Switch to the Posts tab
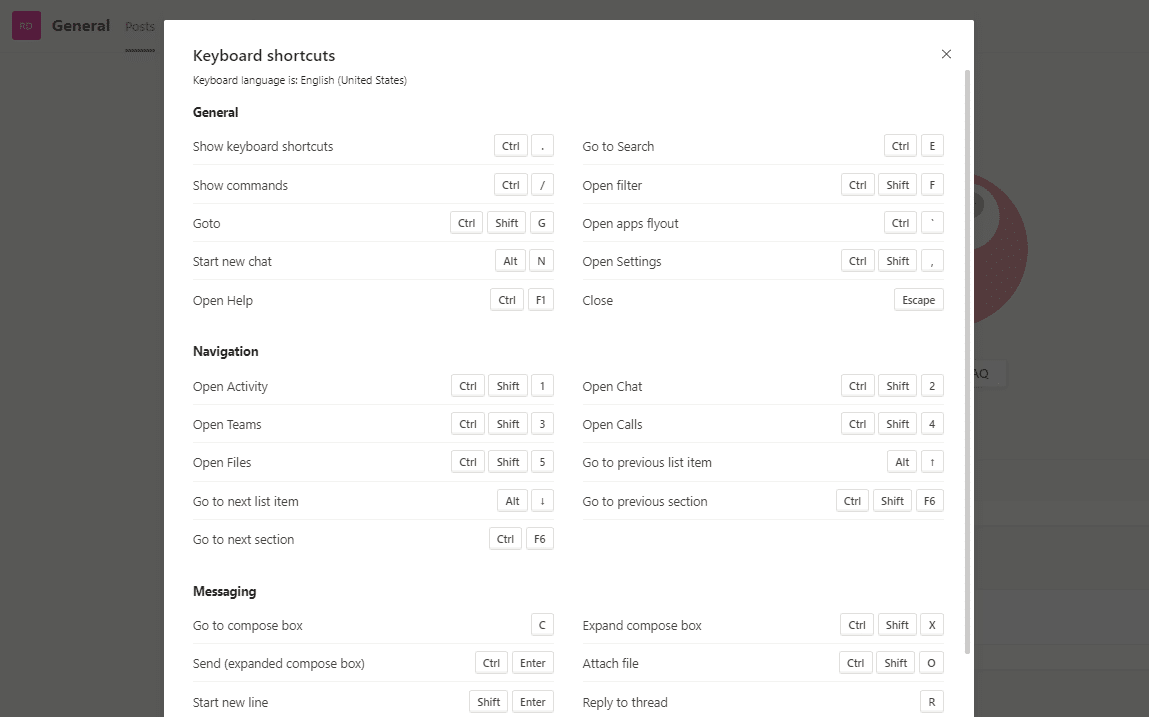The width and height of the screenshot is (1149, 717). tap(140, 27)
